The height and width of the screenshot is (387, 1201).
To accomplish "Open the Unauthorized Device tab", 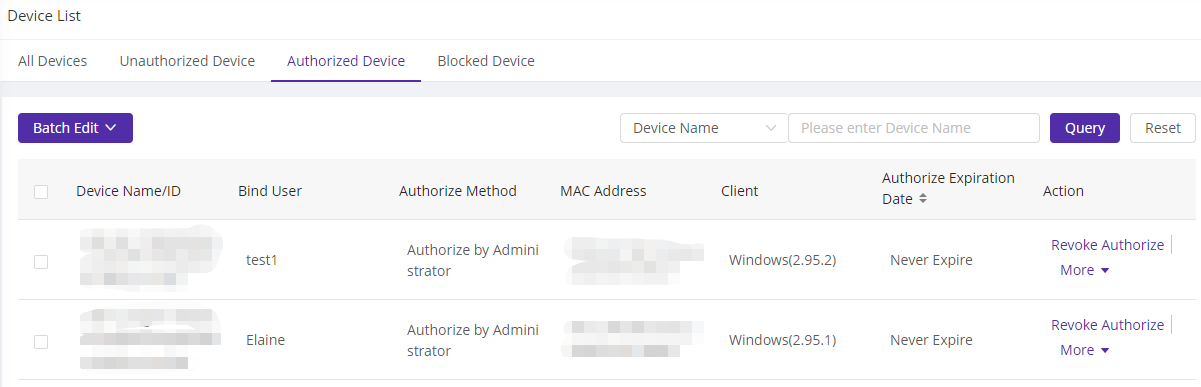I will pyautogui.click(x=187, y=61).
